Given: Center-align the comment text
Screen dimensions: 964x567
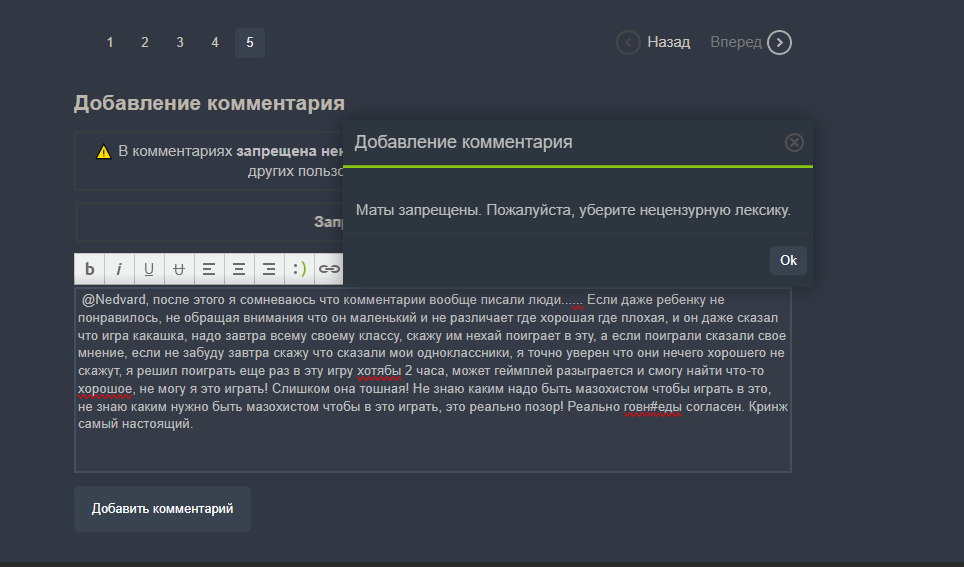Looking at the screenshot, I should coord(239,268).
